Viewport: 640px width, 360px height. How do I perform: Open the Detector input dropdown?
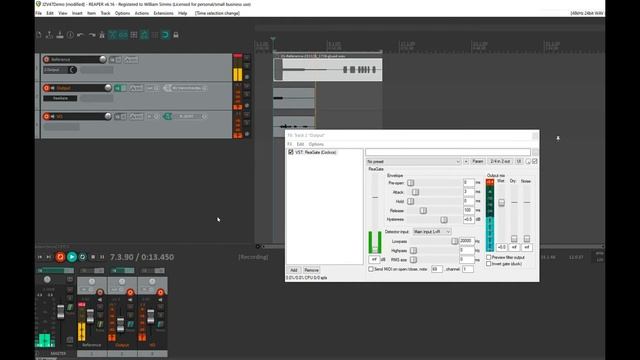point(432,232)
